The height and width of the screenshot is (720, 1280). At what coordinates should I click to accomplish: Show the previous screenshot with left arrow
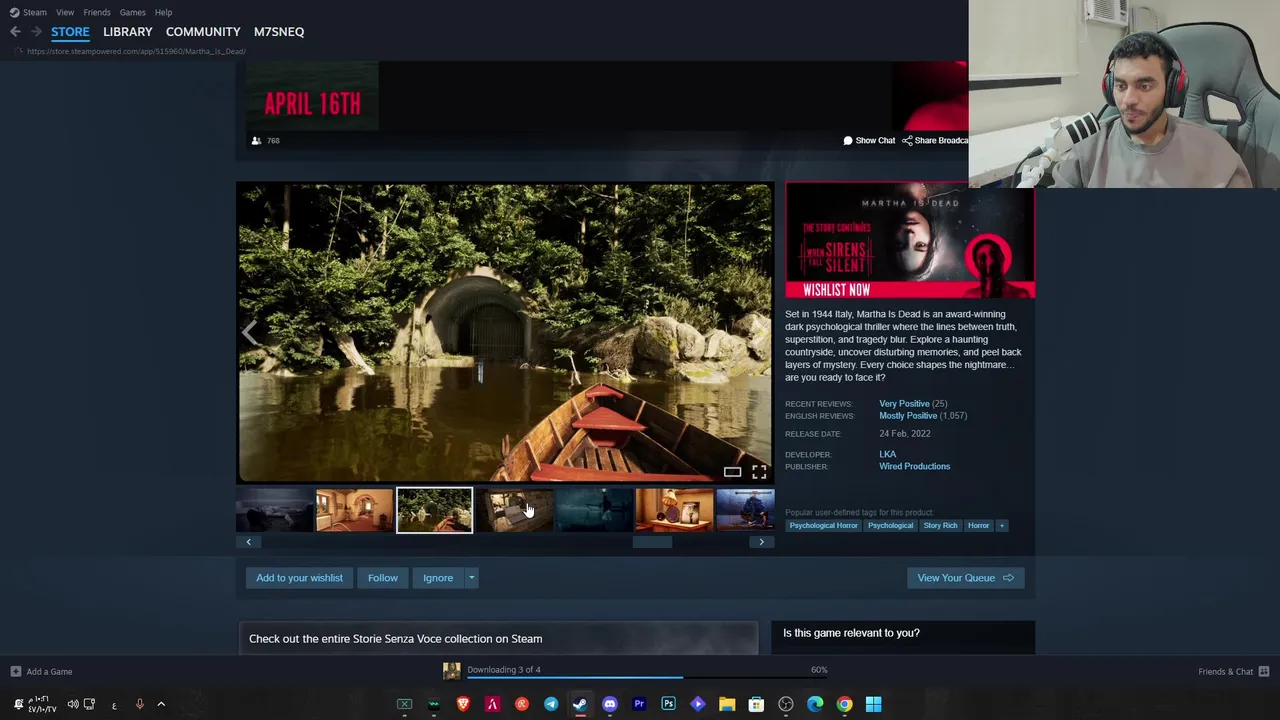coord(249,333)
